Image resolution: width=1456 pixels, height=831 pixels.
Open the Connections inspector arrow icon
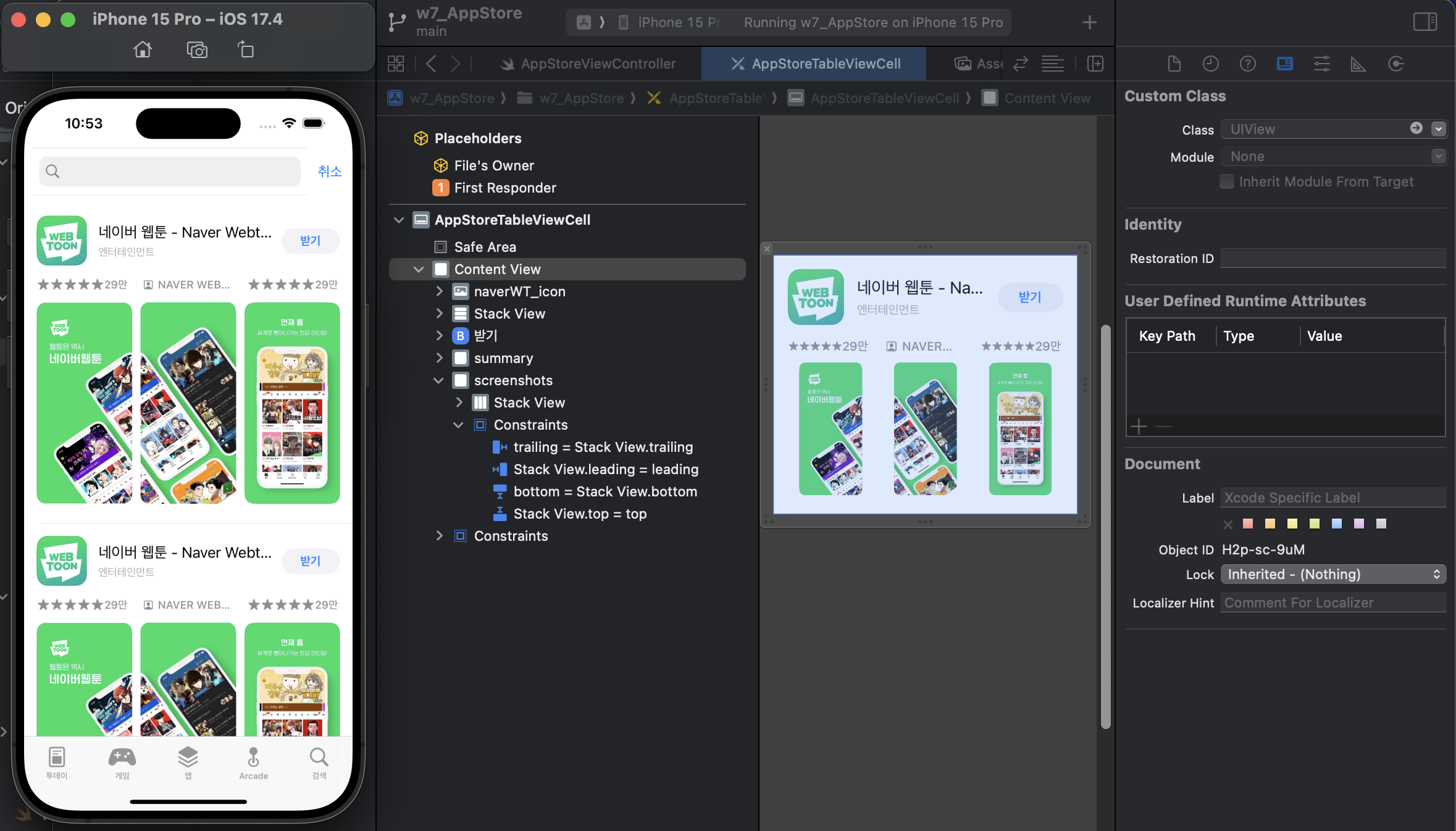tap(1395, 64)
